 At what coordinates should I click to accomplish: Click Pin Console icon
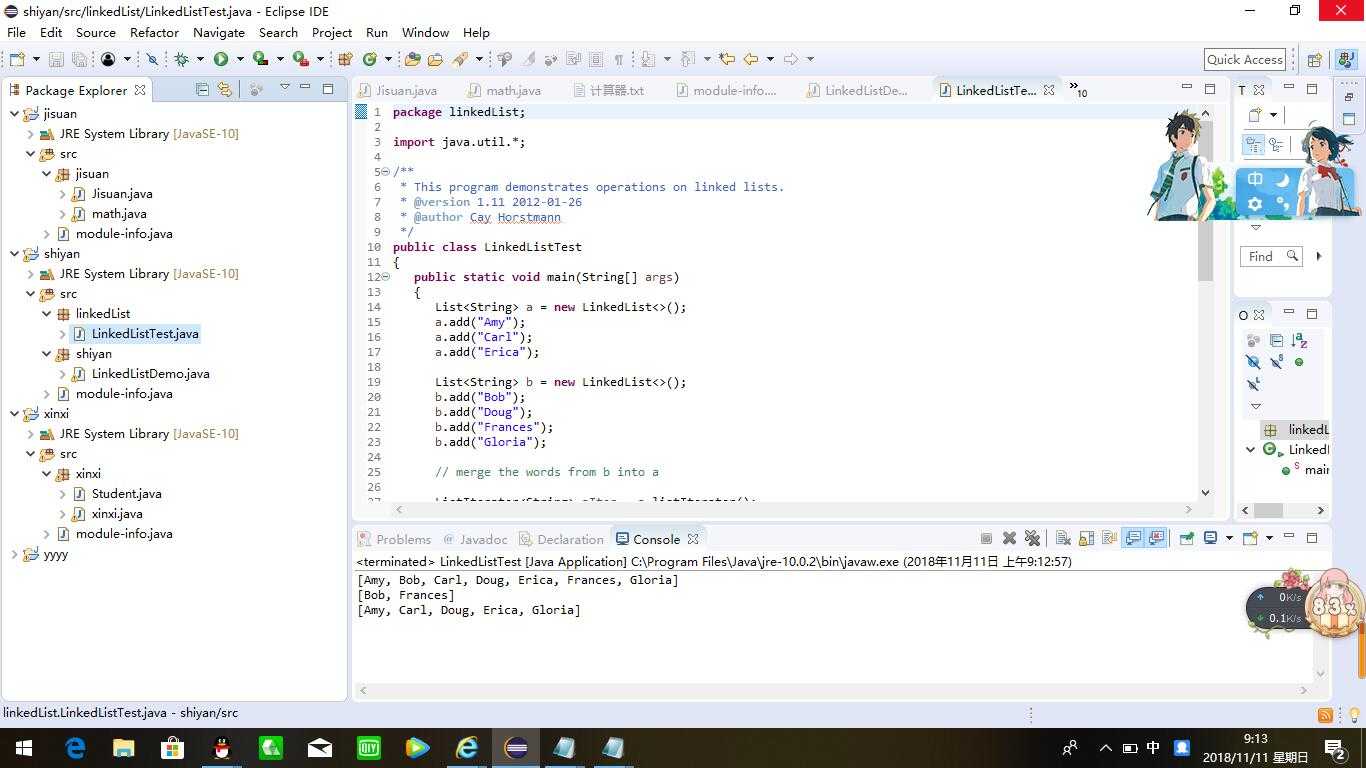(1186, 538)
